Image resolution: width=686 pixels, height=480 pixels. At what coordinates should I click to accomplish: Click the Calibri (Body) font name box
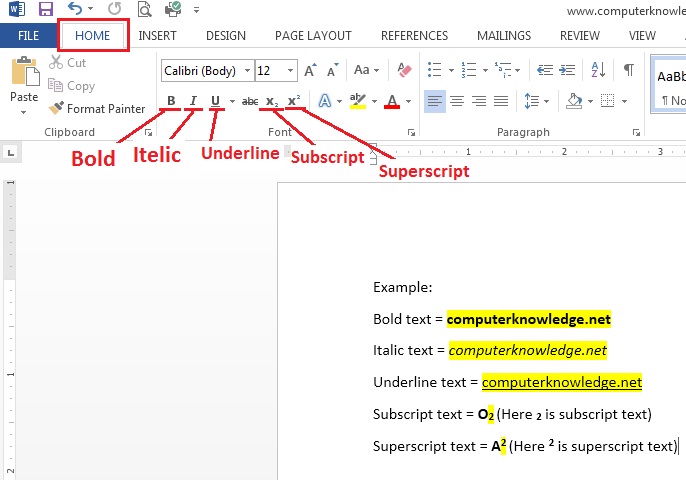point(202,70)
